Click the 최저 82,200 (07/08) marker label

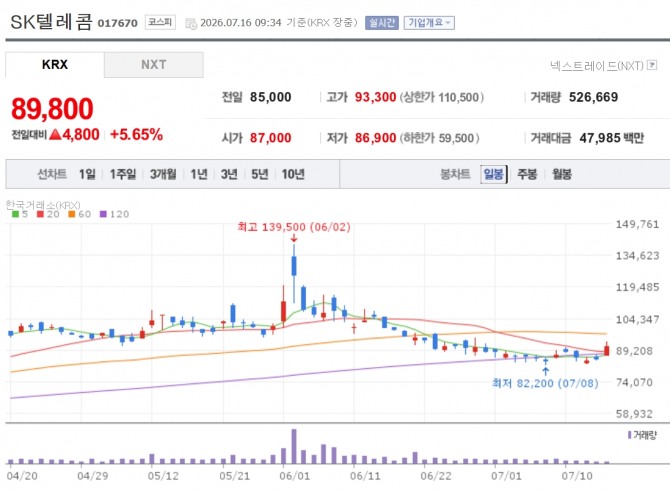pos(545,383)
